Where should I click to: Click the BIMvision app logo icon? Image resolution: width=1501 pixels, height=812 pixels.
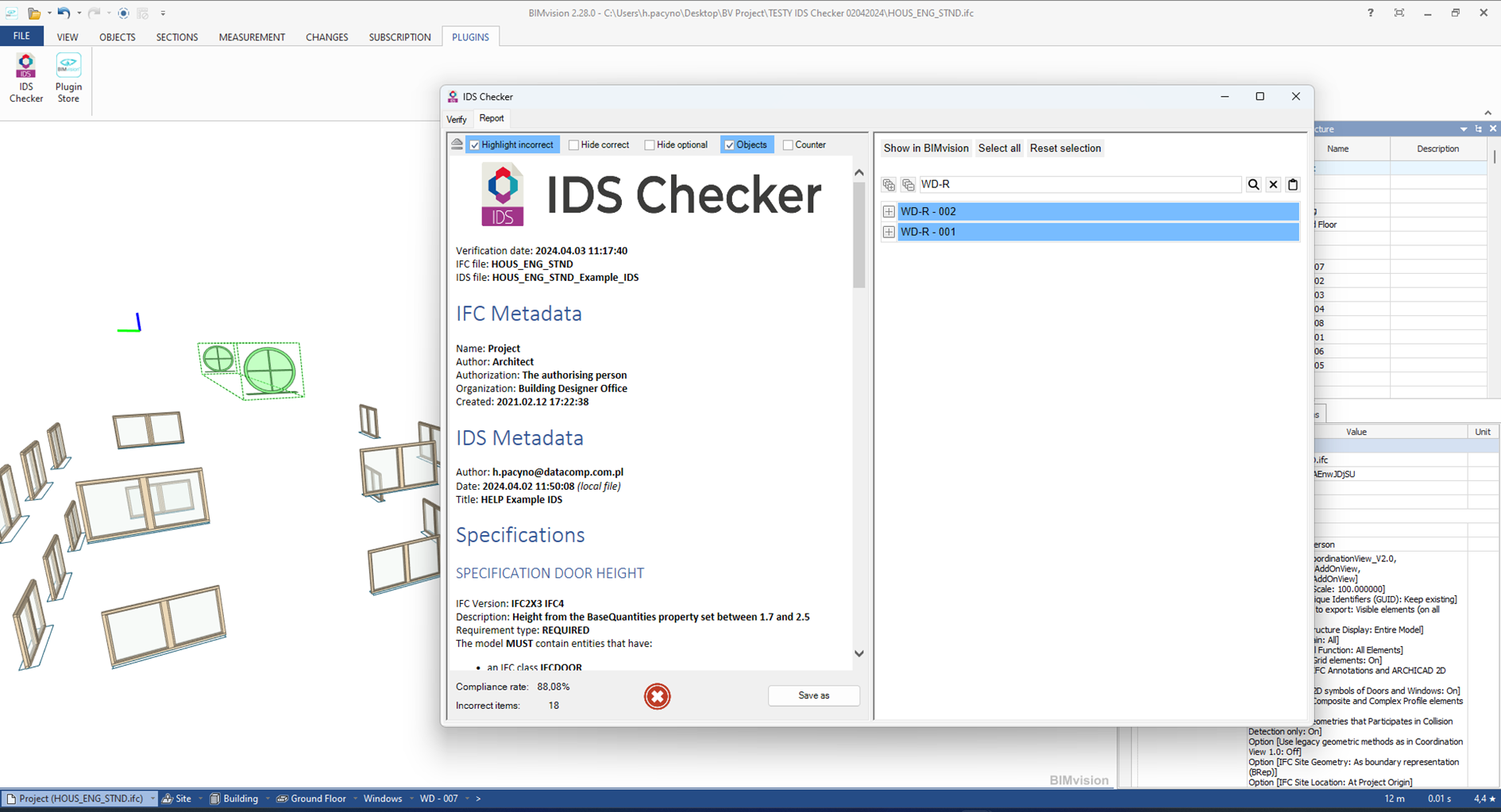coord(12,13)
